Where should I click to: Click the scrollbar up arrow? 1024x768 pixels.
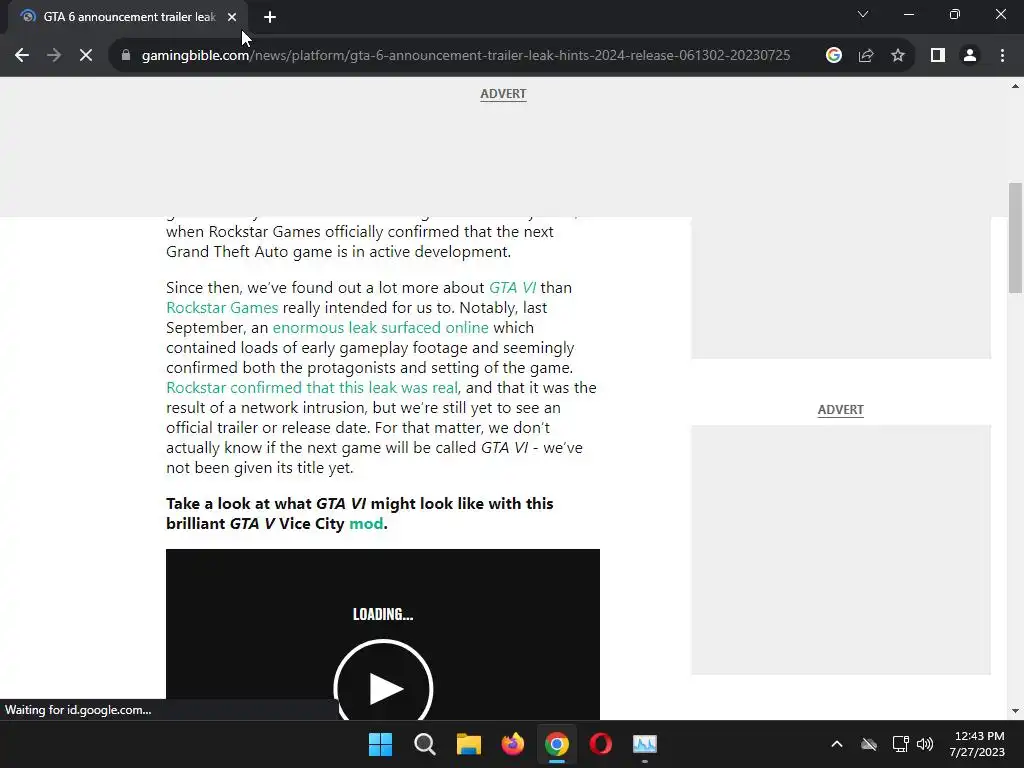tap(1015, 86)
